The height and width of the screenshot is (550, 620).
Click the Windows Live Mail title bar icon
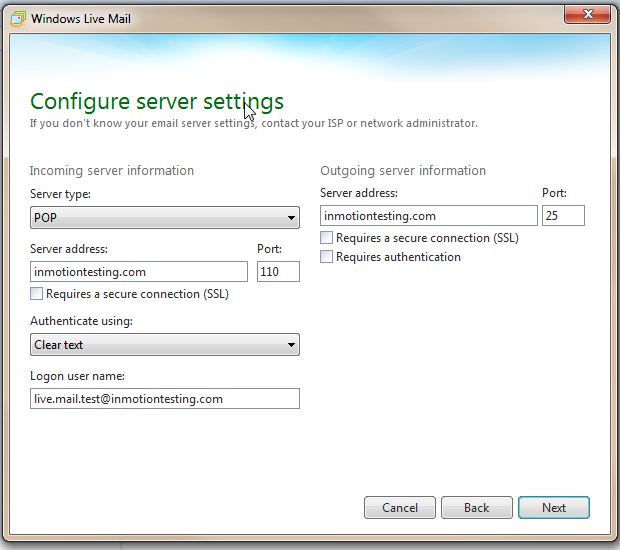(17, 17)
